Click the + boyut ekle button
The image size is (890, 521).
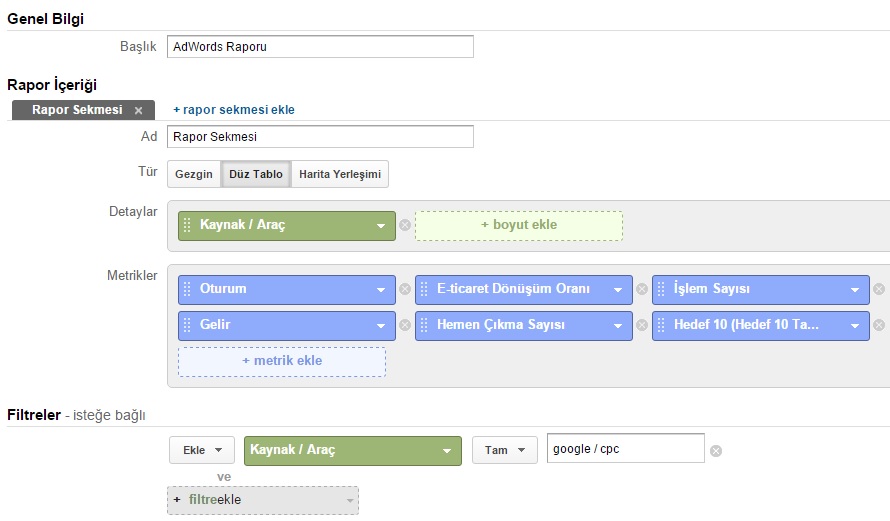518,225
